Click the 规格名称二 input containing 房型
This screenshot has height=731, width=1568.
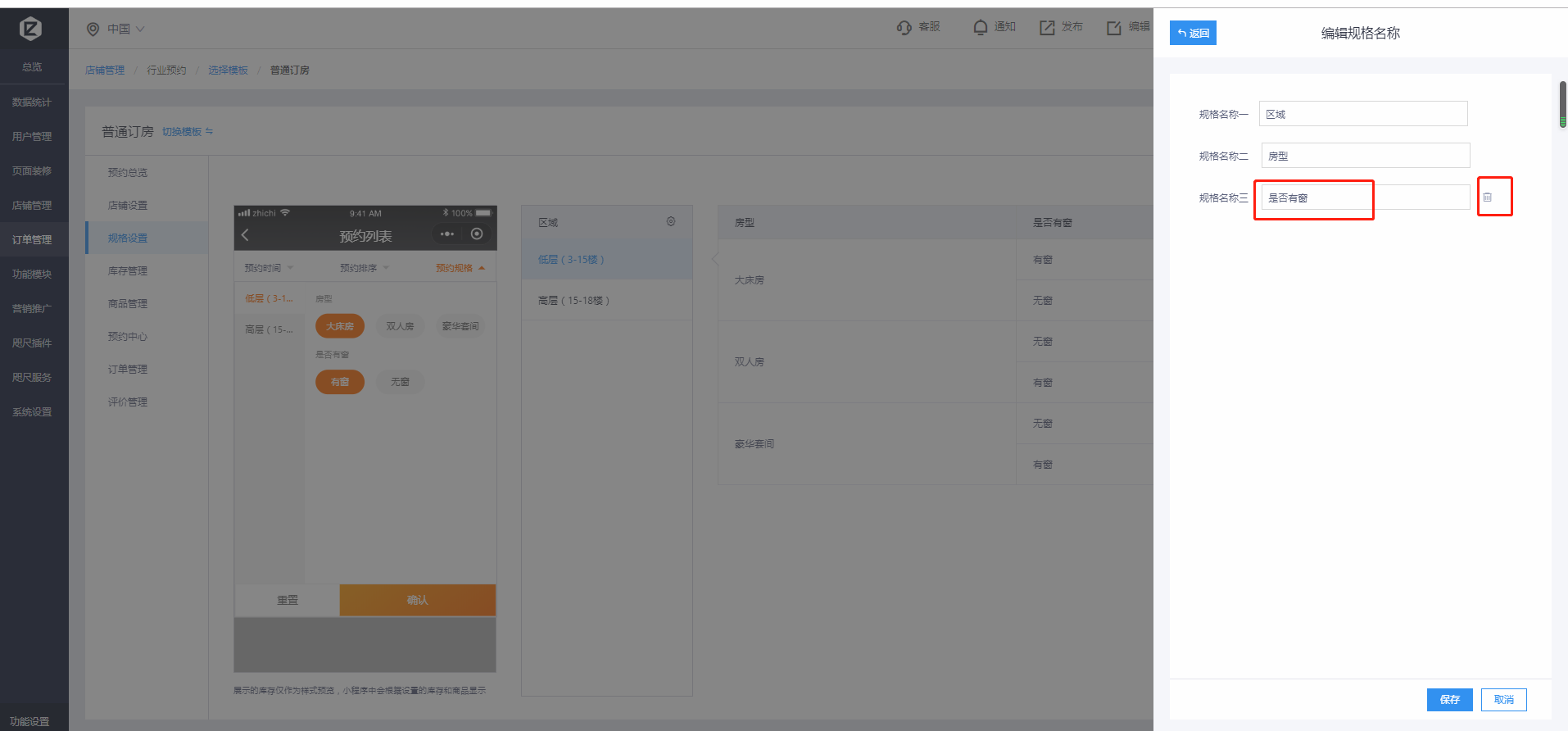[x=1366, y=156]
